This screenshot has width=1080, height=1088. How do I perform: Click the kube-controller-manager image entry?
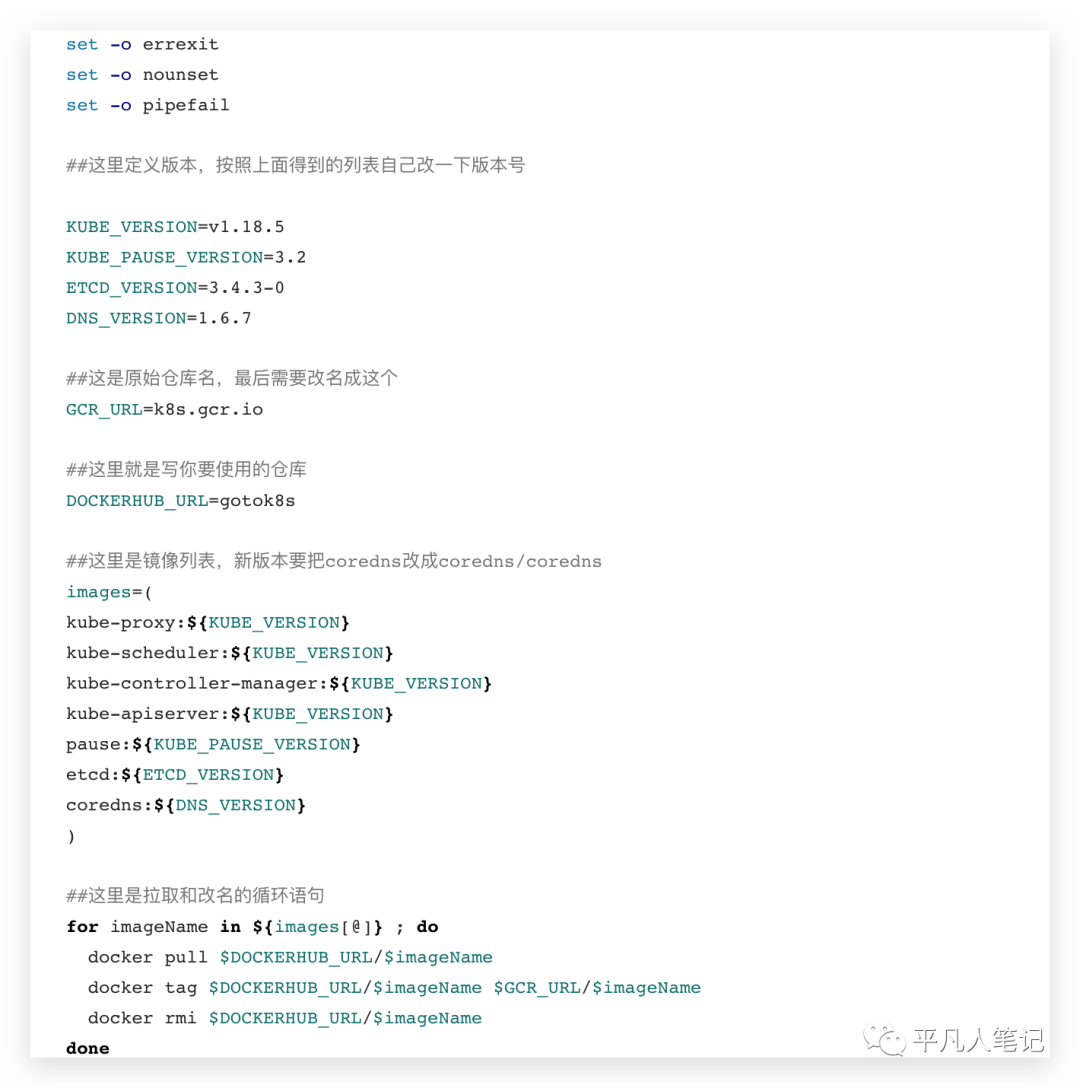click(279, 683)
